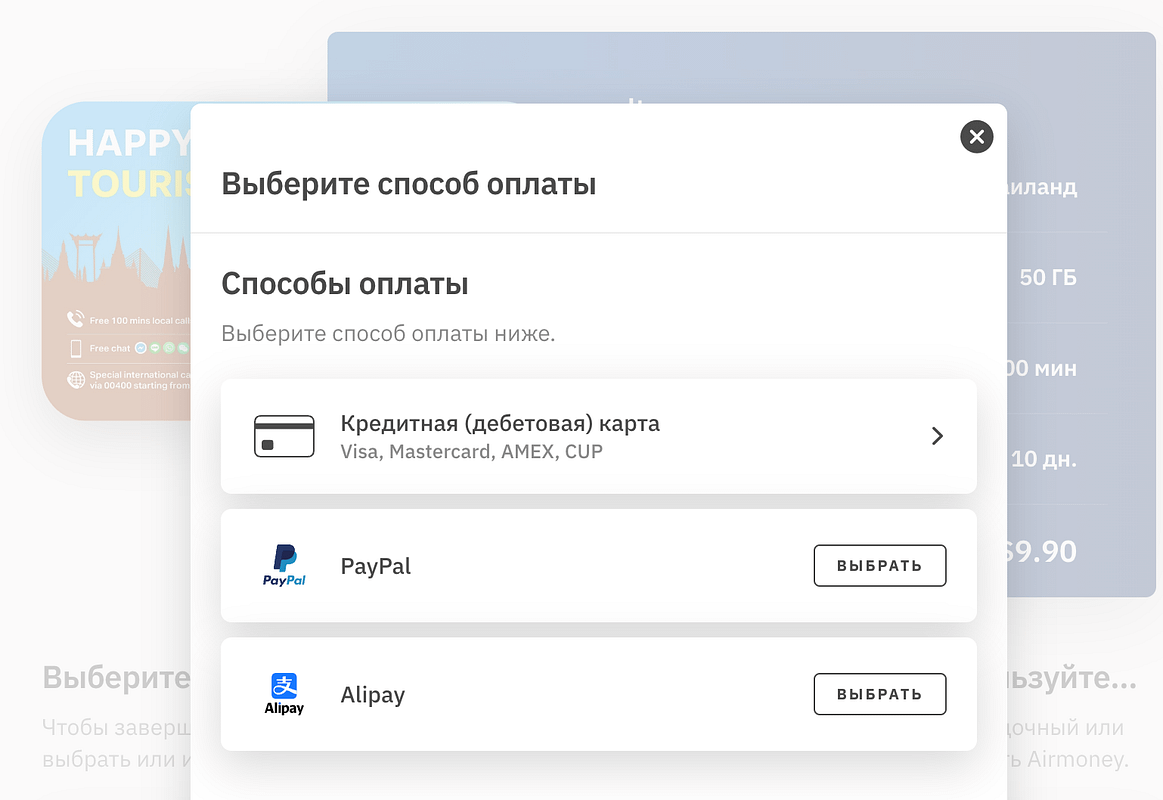1163x800 pixels.
Task: Click the close X icon on the dialog
Action: (977, 137)
